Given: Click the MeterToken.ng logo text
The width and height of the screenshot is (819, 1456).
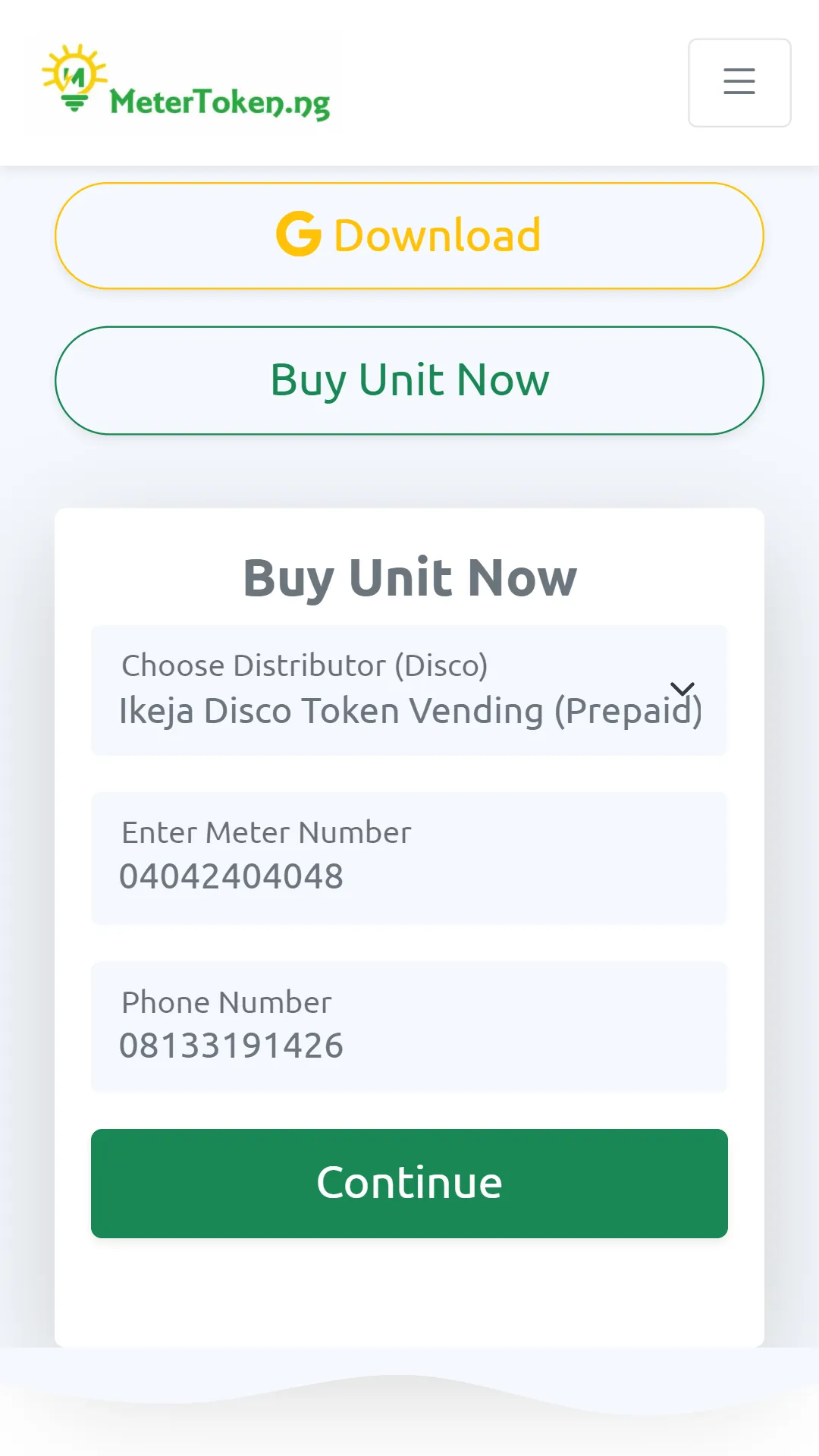Looking at the screenshot, I should [220, 102].
